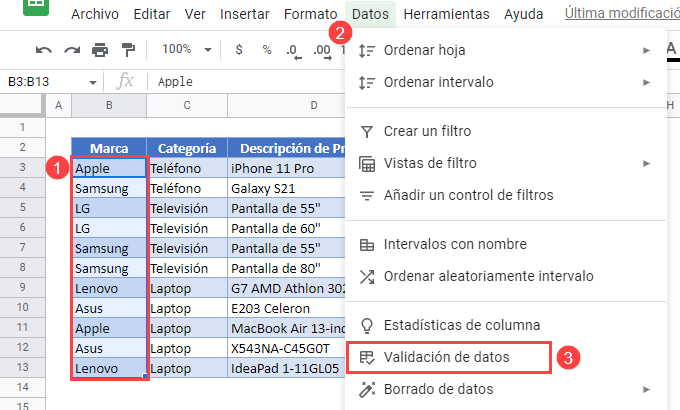Image resolution: width=680 pixels, height=410 pixels.
Task: Open the Ver menu
Action: (x=195, y=14)
